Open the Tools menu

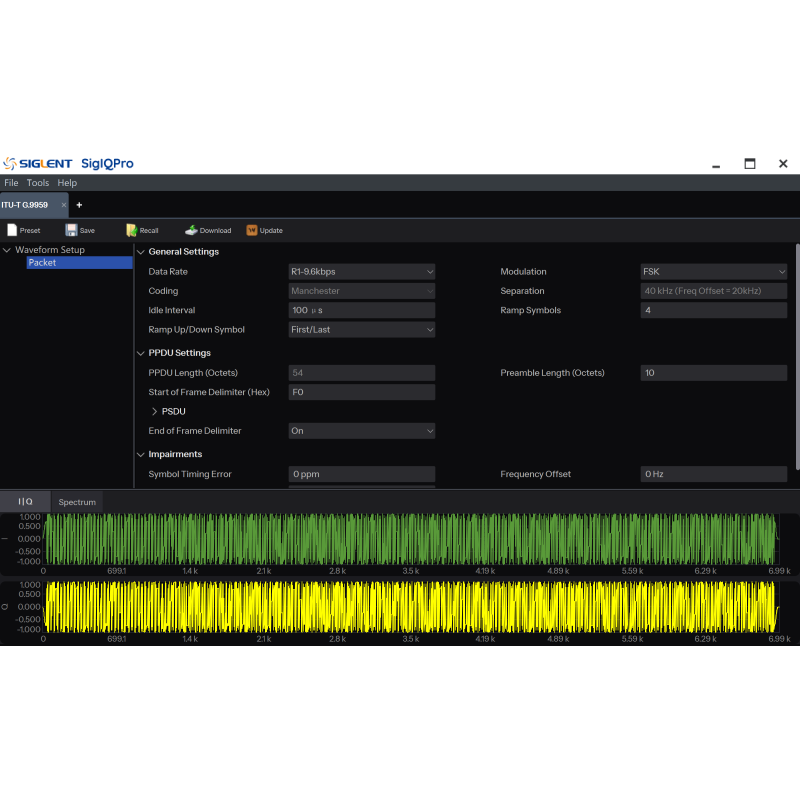pyautogui.click(x=38, y=183)
